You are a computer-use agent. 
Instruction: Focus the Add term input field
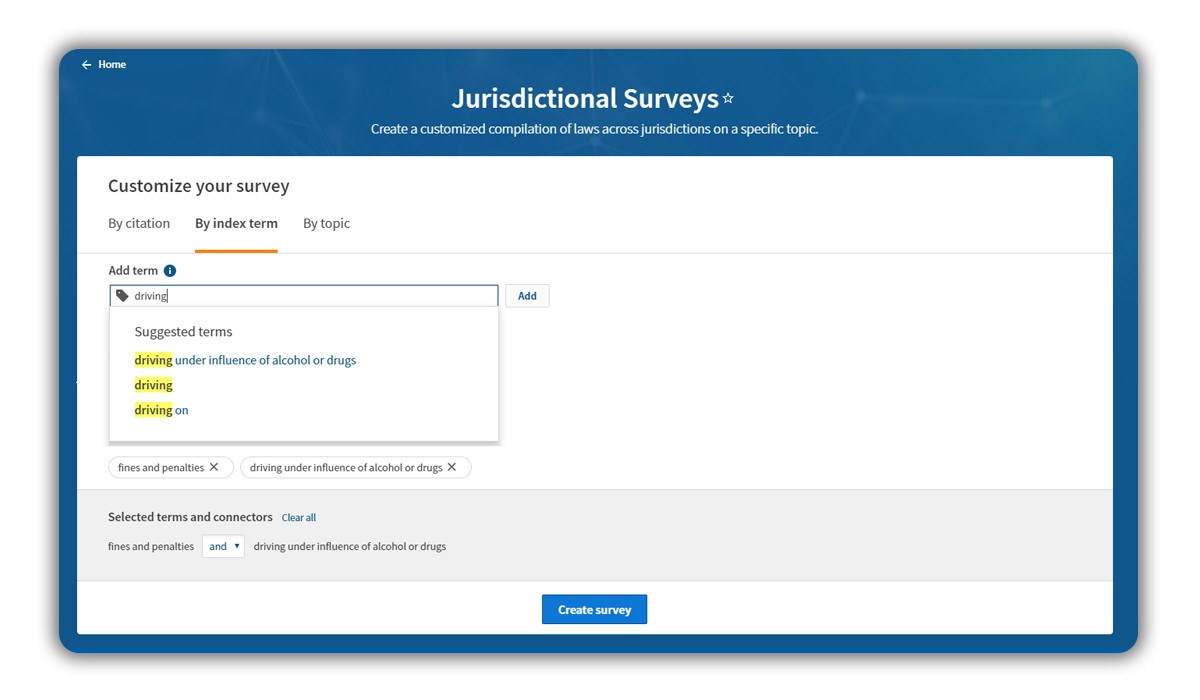[304, 296]
